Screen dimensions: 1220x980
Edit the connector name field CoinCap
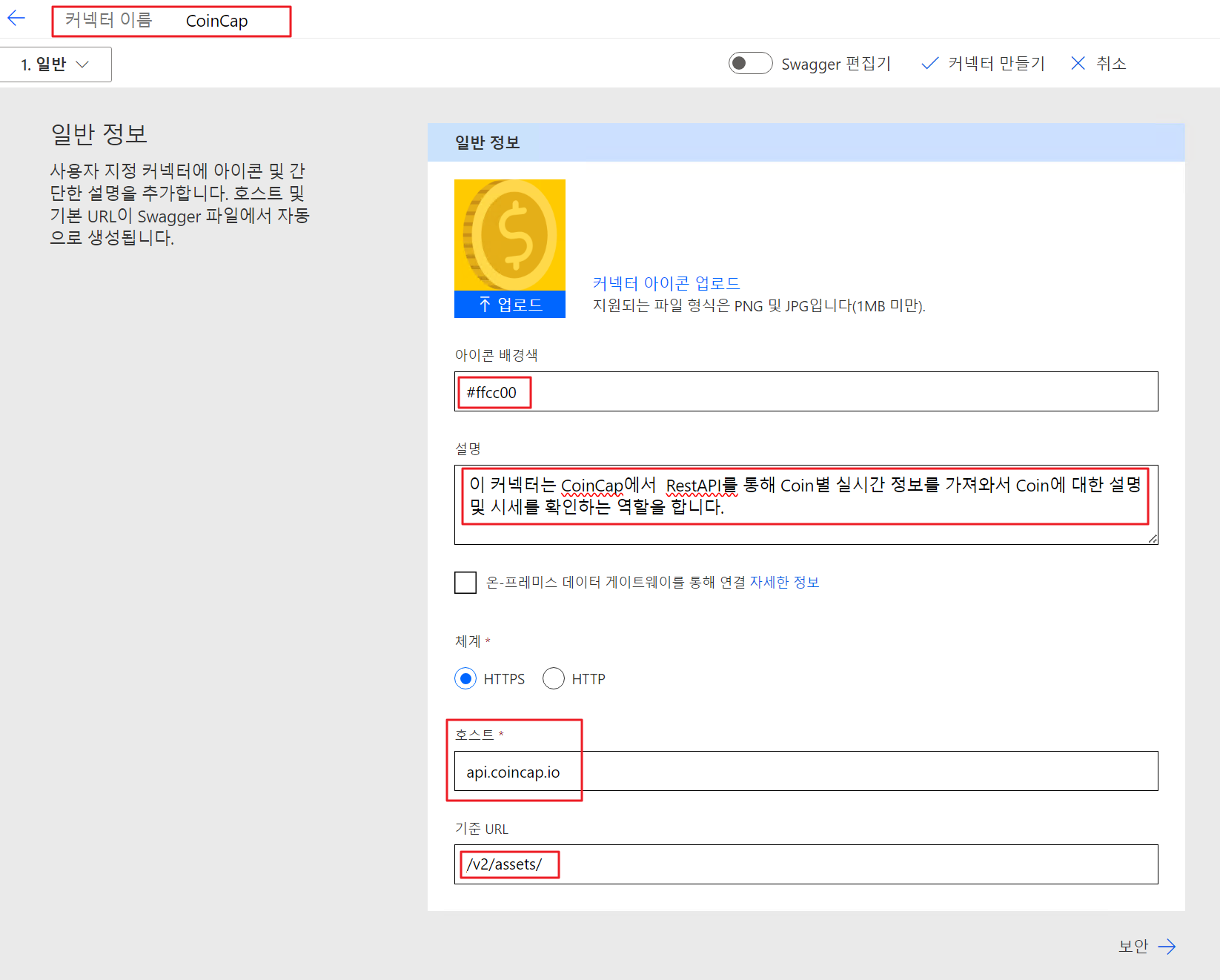point(216,21)
